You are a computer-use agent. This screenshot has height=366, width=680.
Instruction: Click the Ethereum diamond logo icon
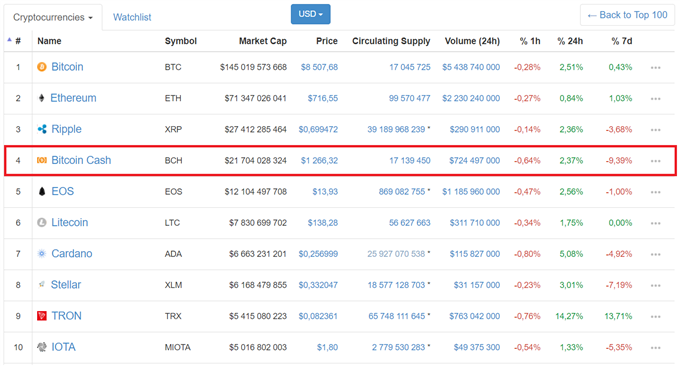pos(42,98)
